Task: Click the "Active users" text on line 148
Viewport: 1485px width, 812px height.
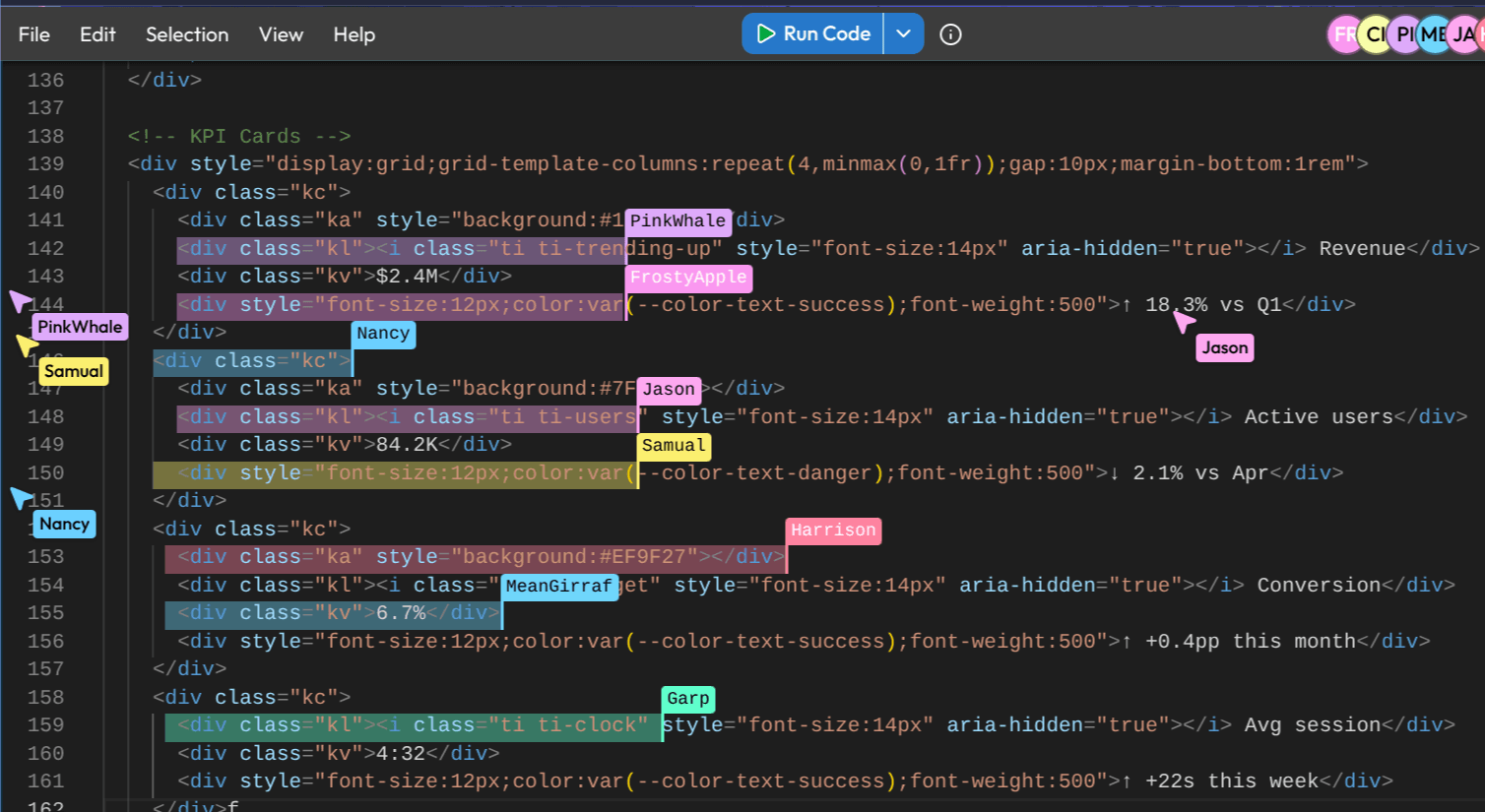Action: tap(1319, 417)
